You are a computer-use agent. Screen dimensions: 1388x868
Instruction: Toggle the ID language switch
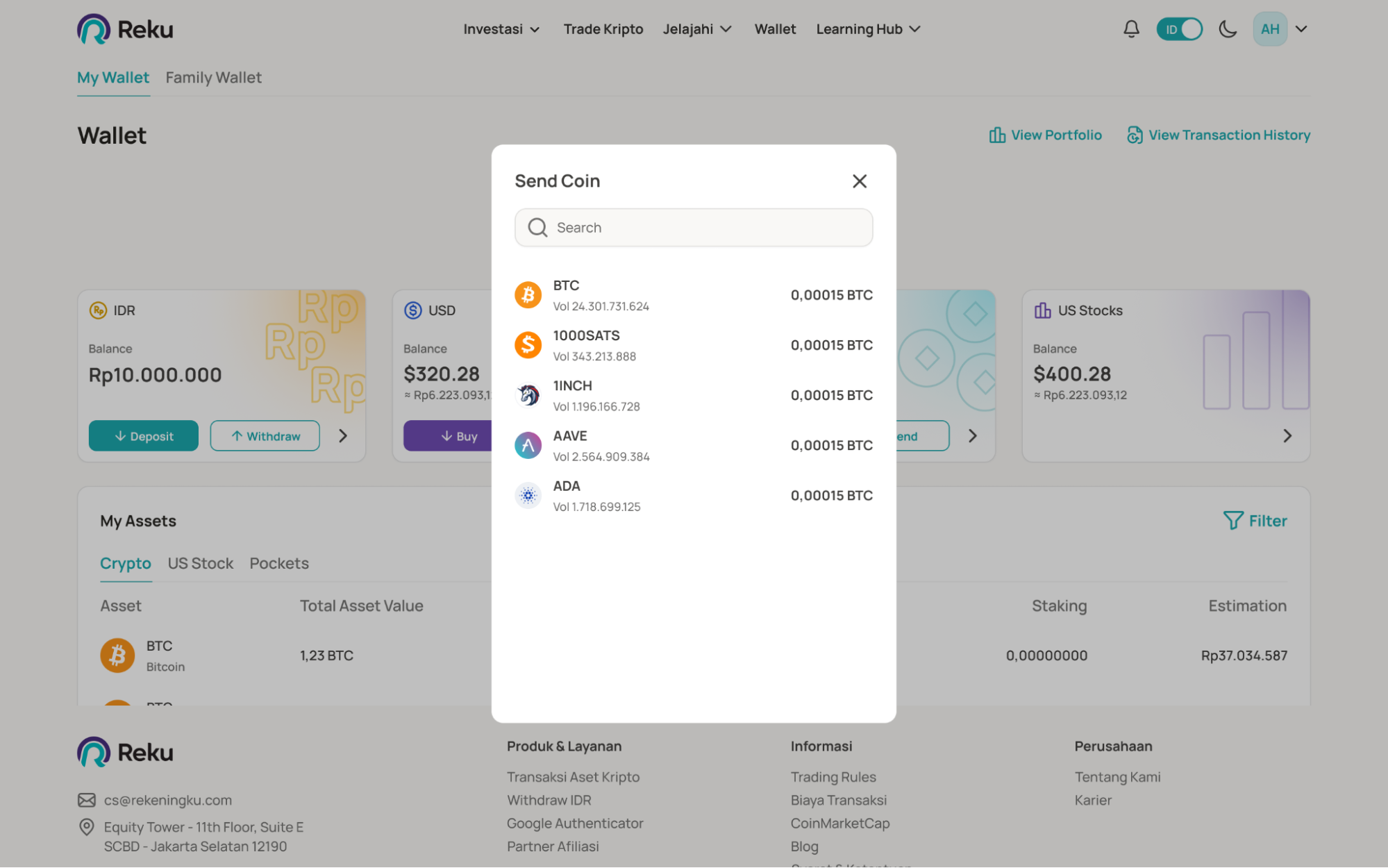1179,28
